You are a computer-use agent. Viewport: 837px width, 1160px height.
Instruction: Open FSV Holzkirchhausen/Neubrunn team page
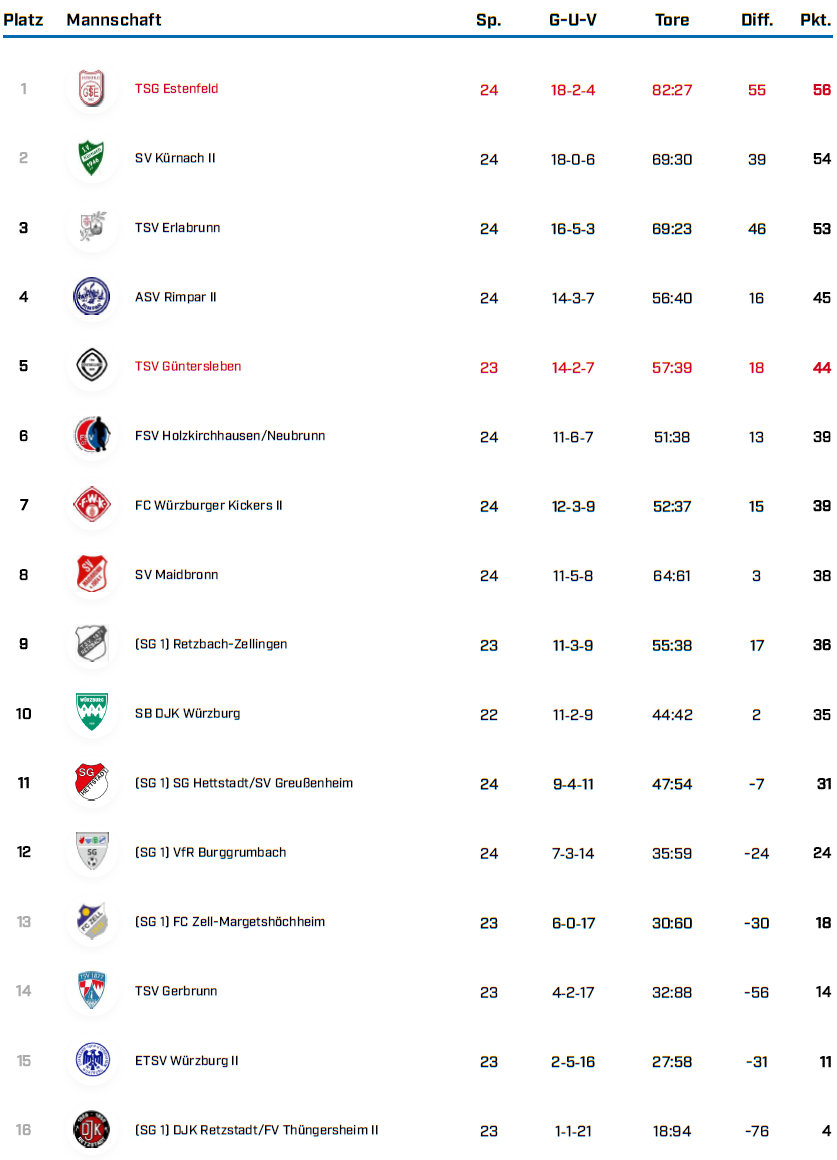[x=229, y=436]
